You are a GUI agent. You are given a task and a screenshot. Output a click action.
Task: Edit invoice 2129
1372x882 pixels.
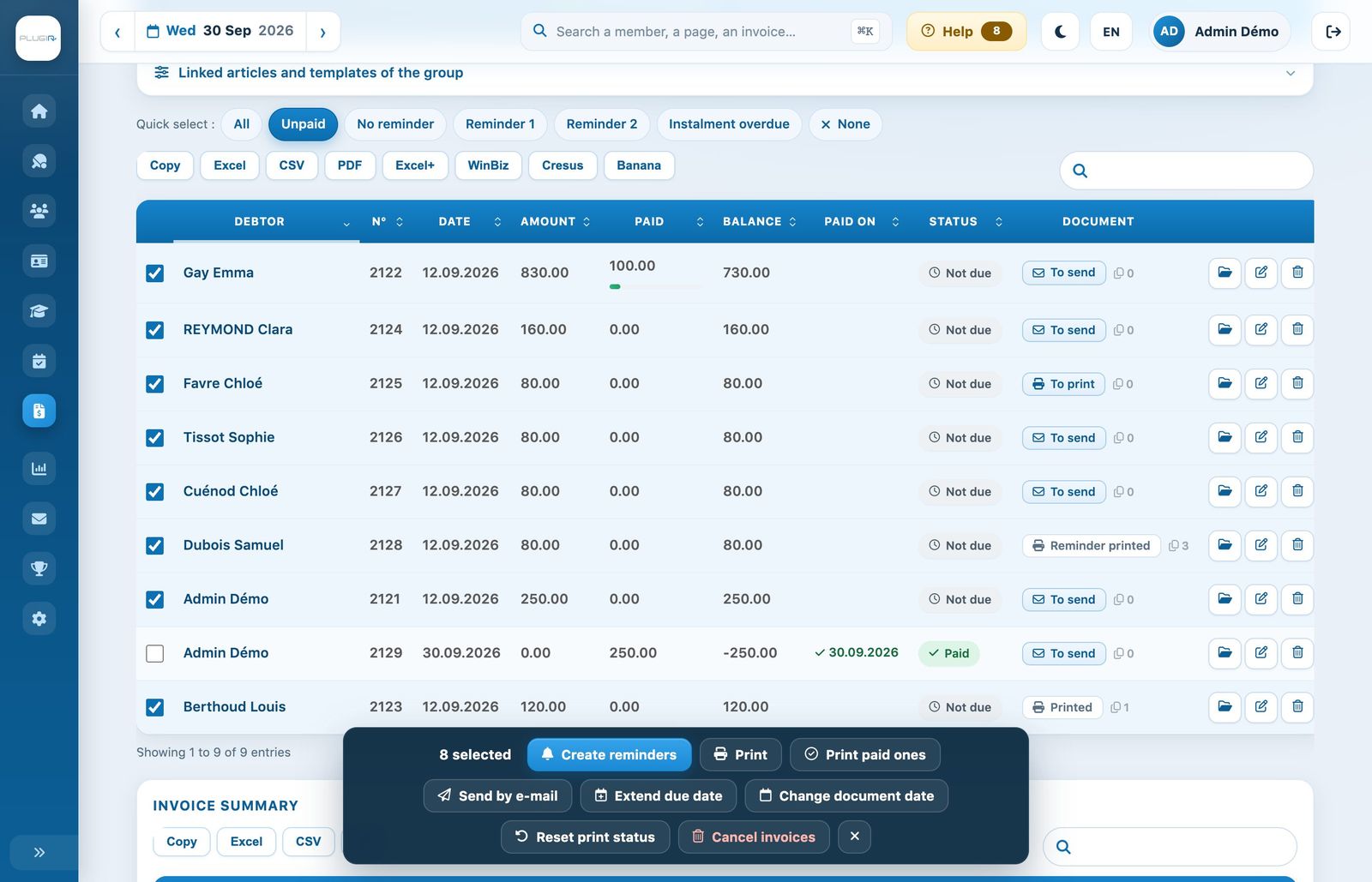(x=1261, y=653)
